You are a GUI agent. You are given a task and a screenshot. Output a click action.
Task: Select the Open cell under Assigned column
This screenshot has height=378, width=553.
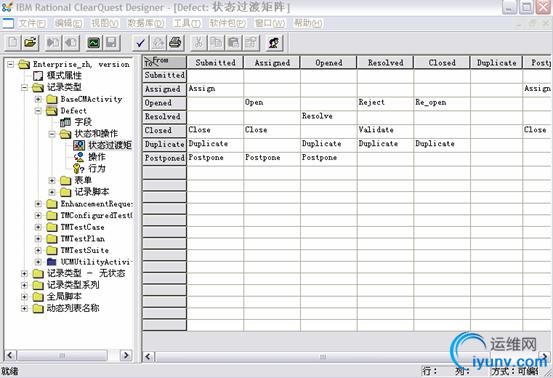pyautogui.click(x=272, y=103)
